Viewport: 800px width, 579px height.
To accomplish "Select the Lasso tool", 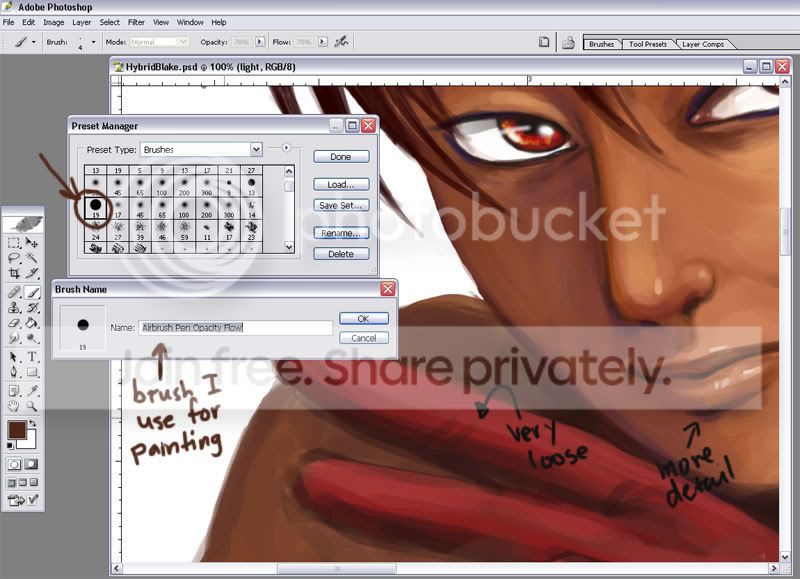I will [14, 258].
